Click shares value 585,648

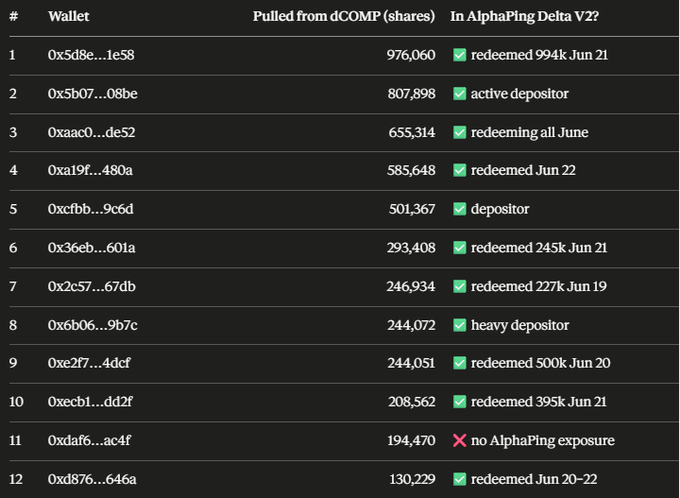tap(411, 170)
